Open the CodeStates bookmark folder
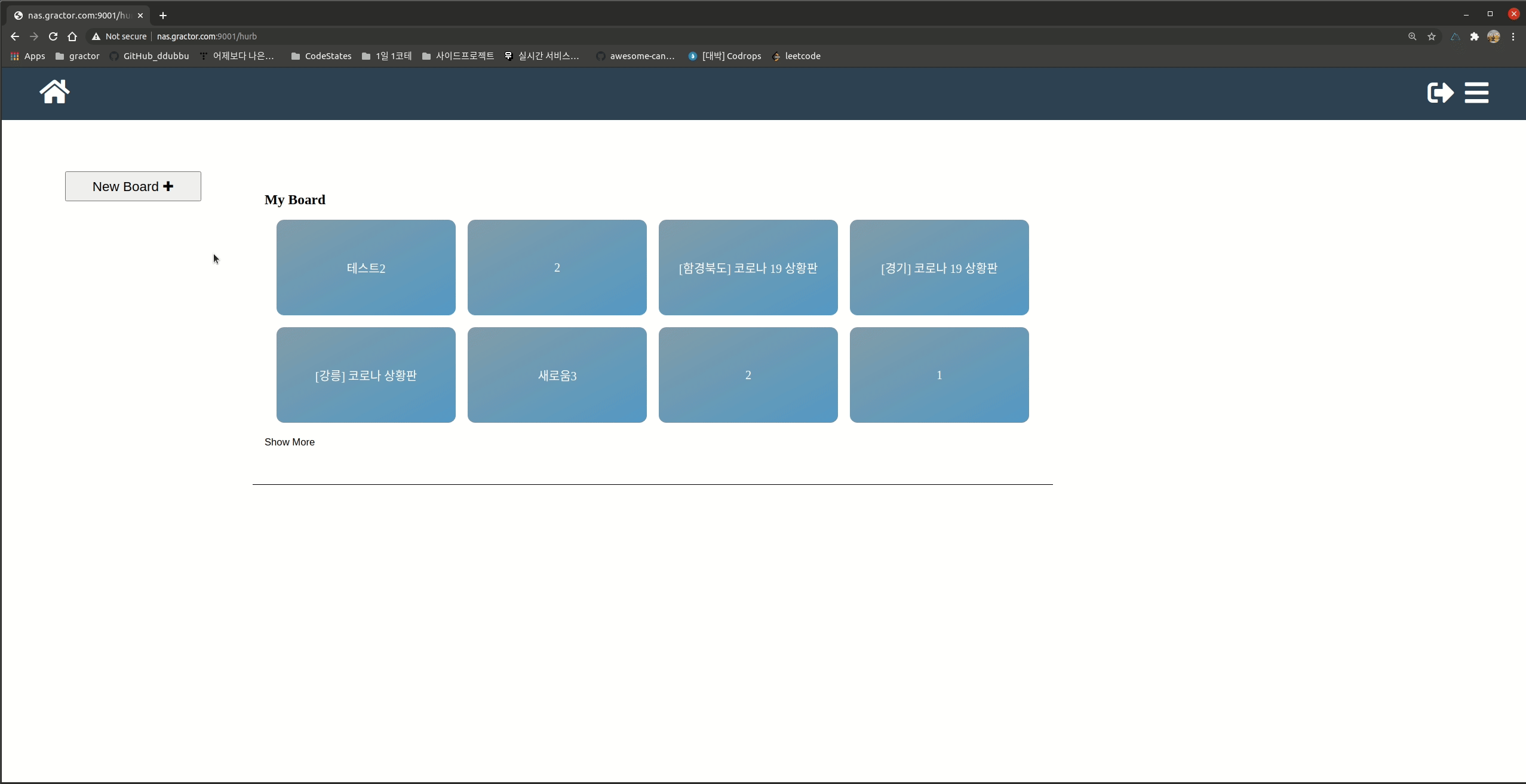The width and height of the screenshot is (1526, 784). (321, 56)
